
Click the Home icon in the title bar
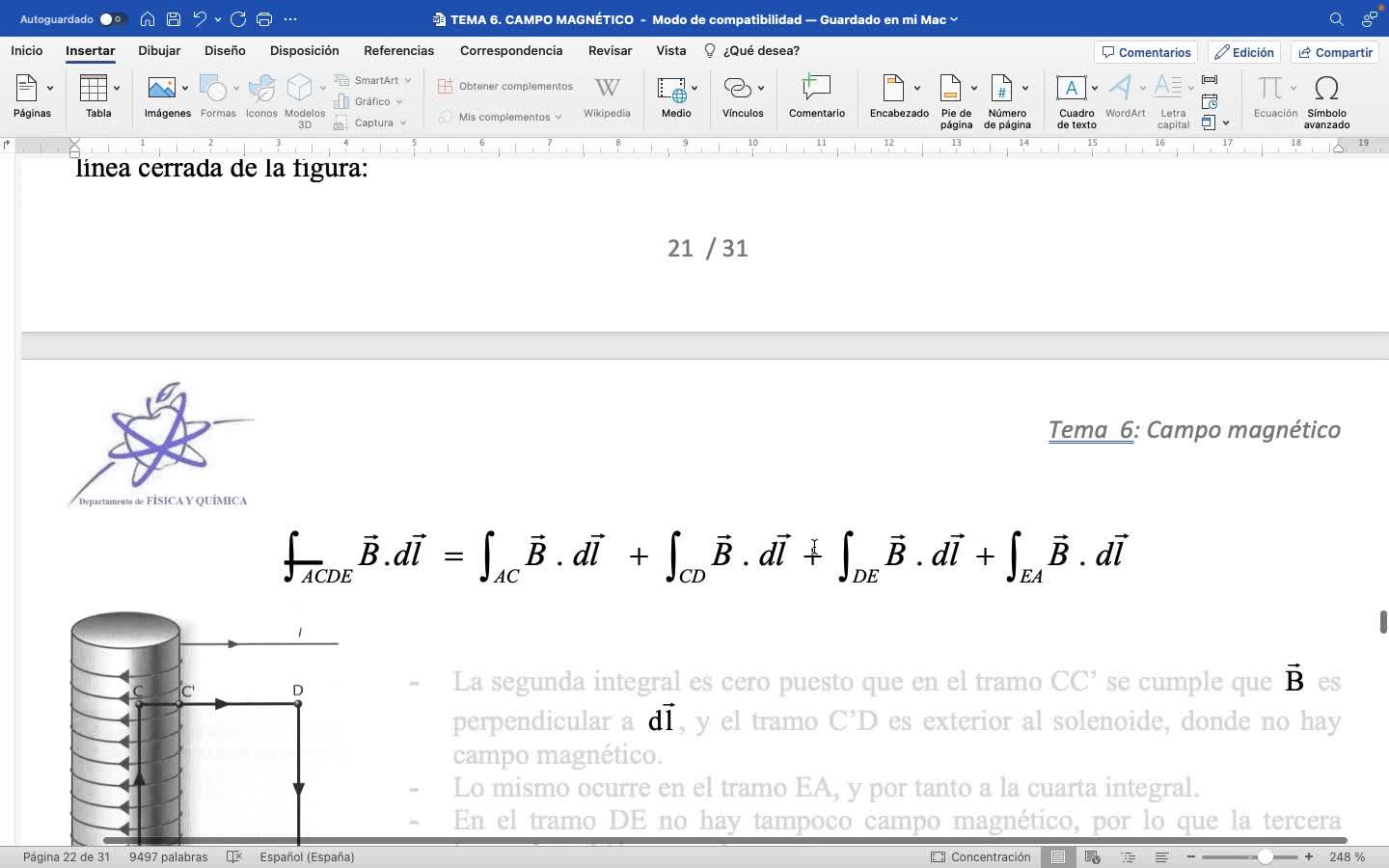coord(148,19)
